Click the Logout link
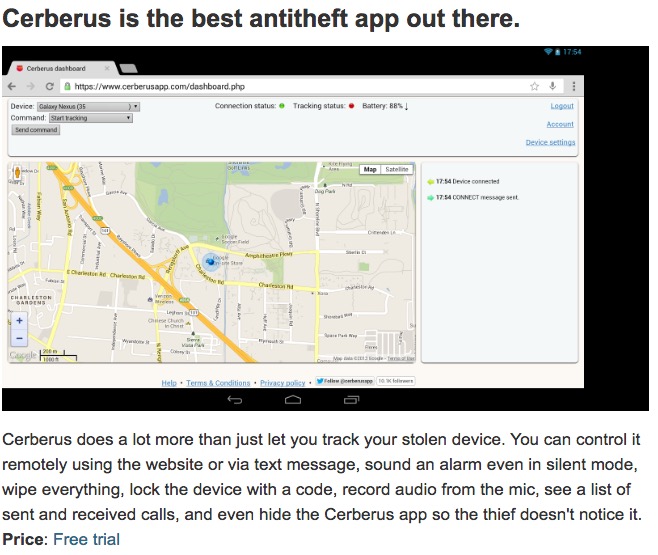 click(x=562, y=106)
